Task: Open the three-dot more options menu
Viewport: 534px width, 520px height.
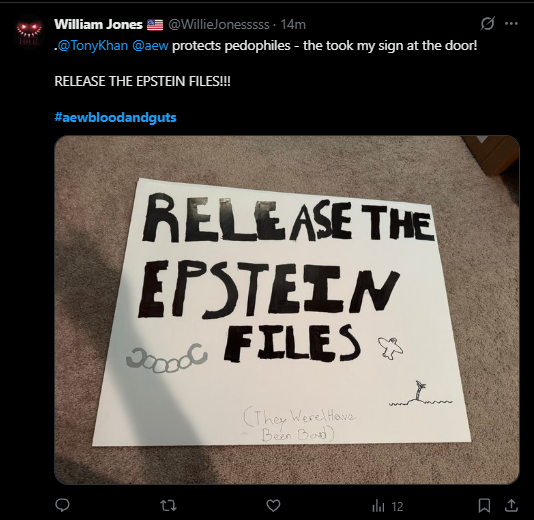Action: click(512, 23)
